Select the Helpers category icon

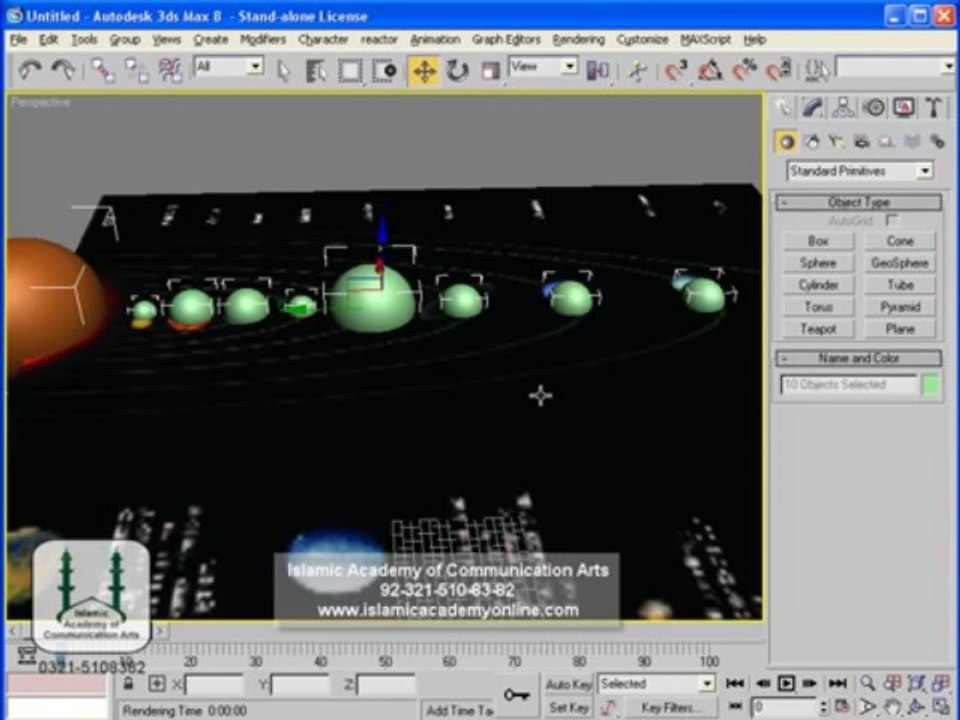[887, 142]
